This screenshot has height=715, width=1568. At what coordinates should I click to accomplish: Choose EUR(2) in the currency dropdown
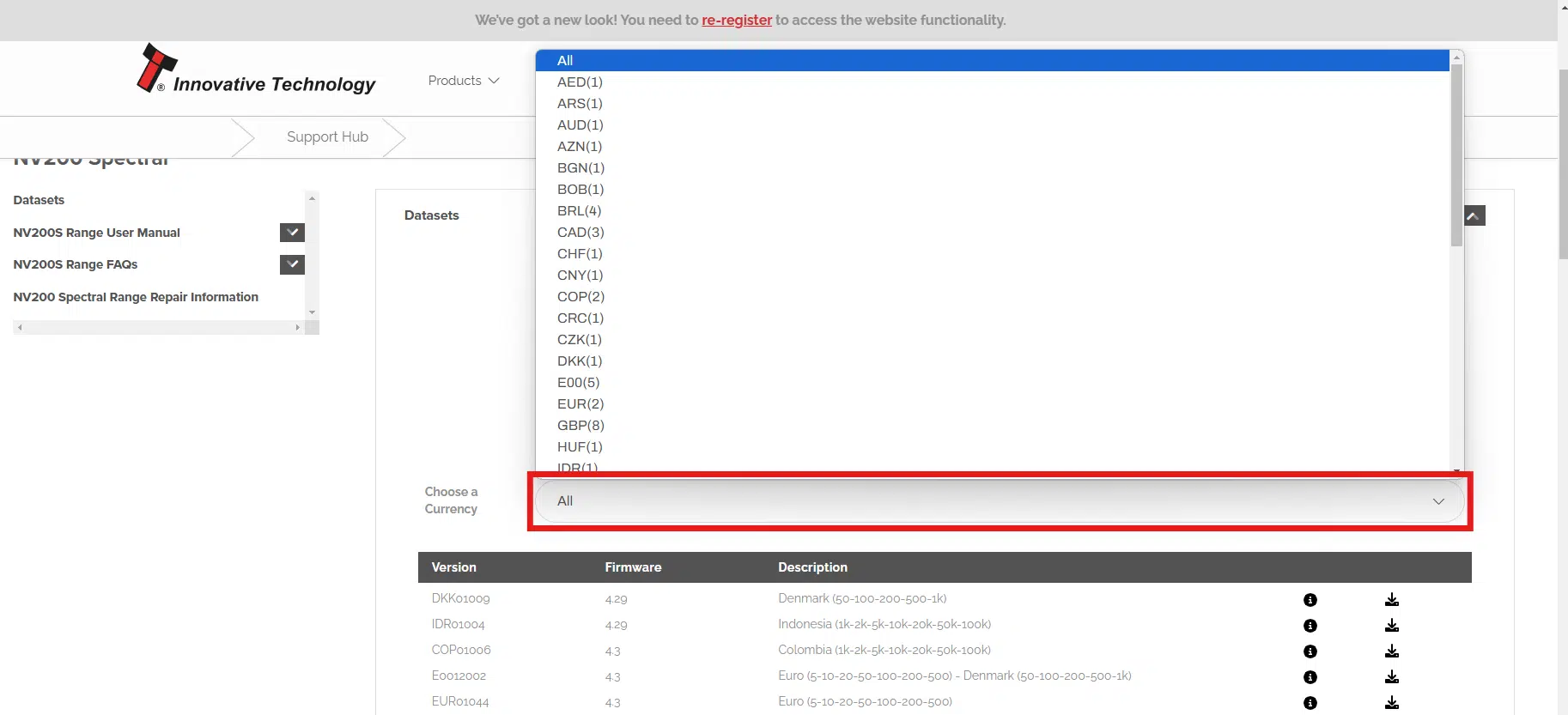580,404
